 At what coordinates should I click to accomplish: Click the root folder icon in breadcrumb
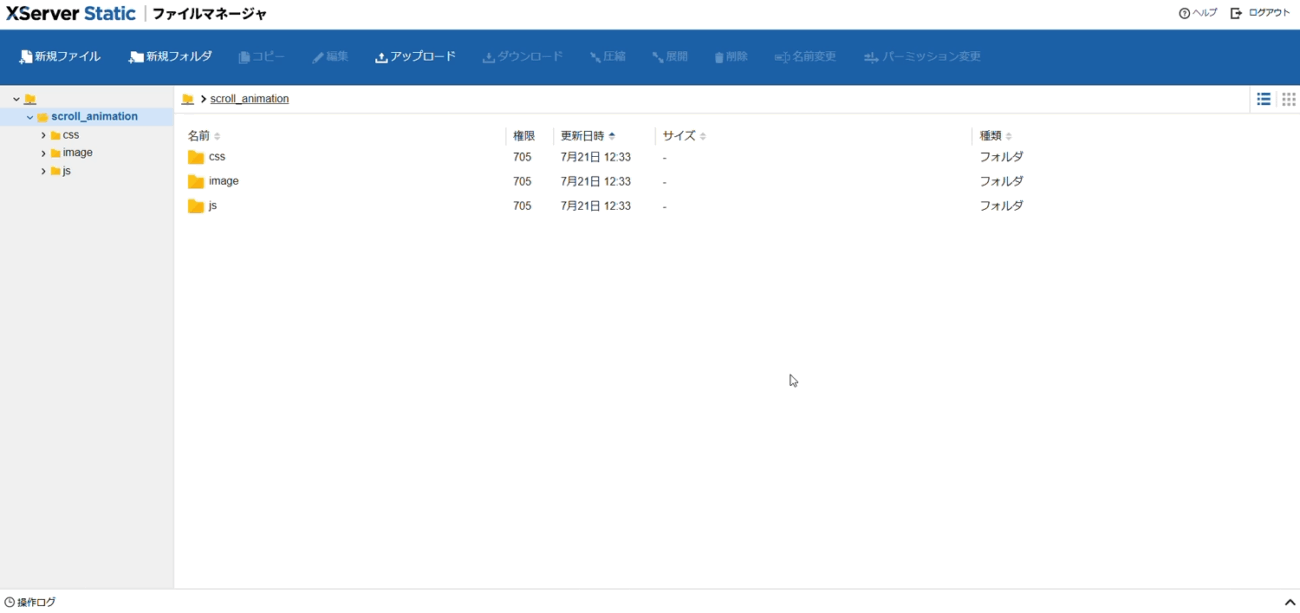pos(188,99)
